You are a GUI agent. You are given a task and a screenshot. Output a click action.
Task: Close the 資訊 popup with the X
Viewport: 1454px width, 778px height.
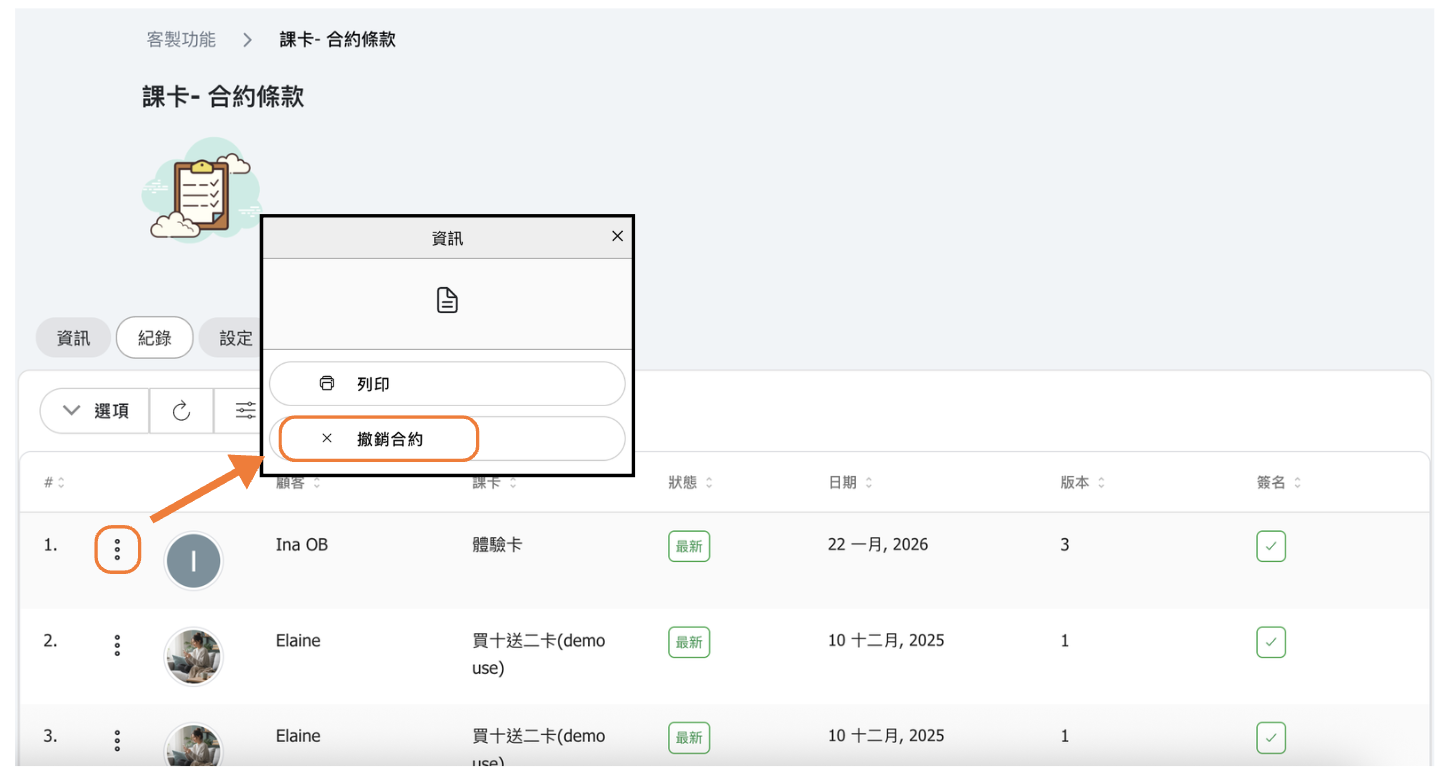pyautogui.click(x=617, y=236)
